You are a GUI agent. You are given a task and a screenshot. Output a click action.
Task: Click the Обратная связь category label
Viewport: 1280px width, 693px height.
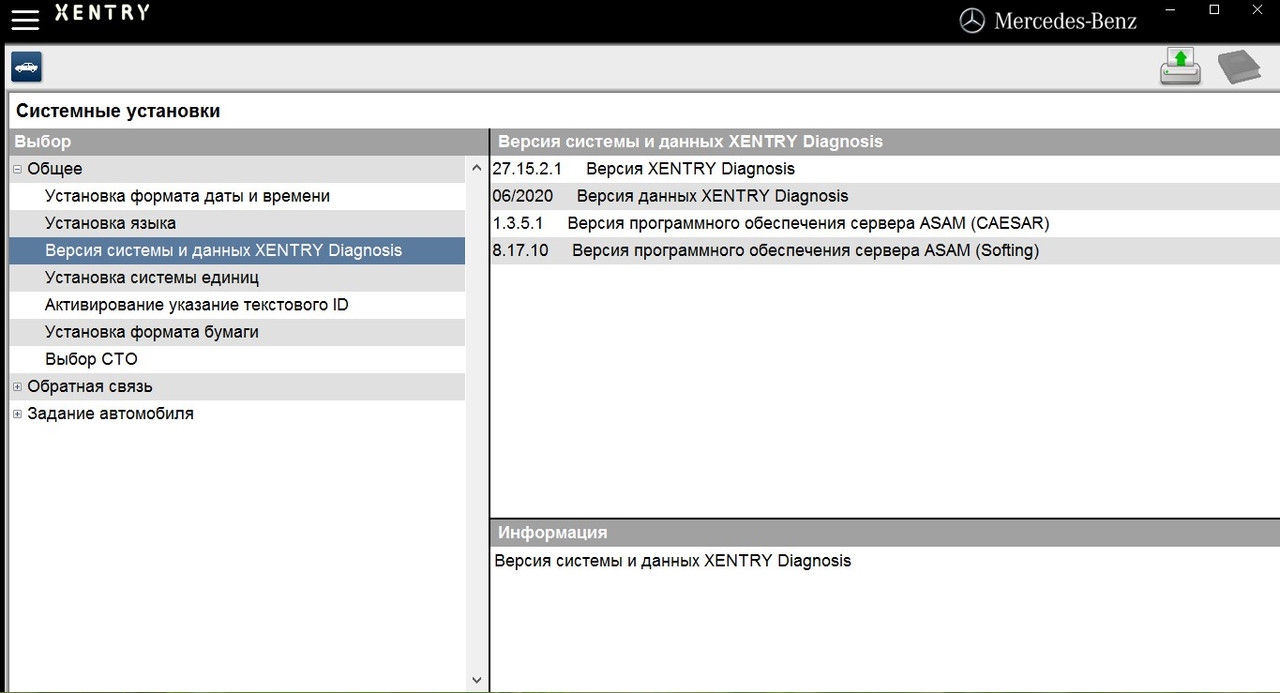[x=90, y=386]
